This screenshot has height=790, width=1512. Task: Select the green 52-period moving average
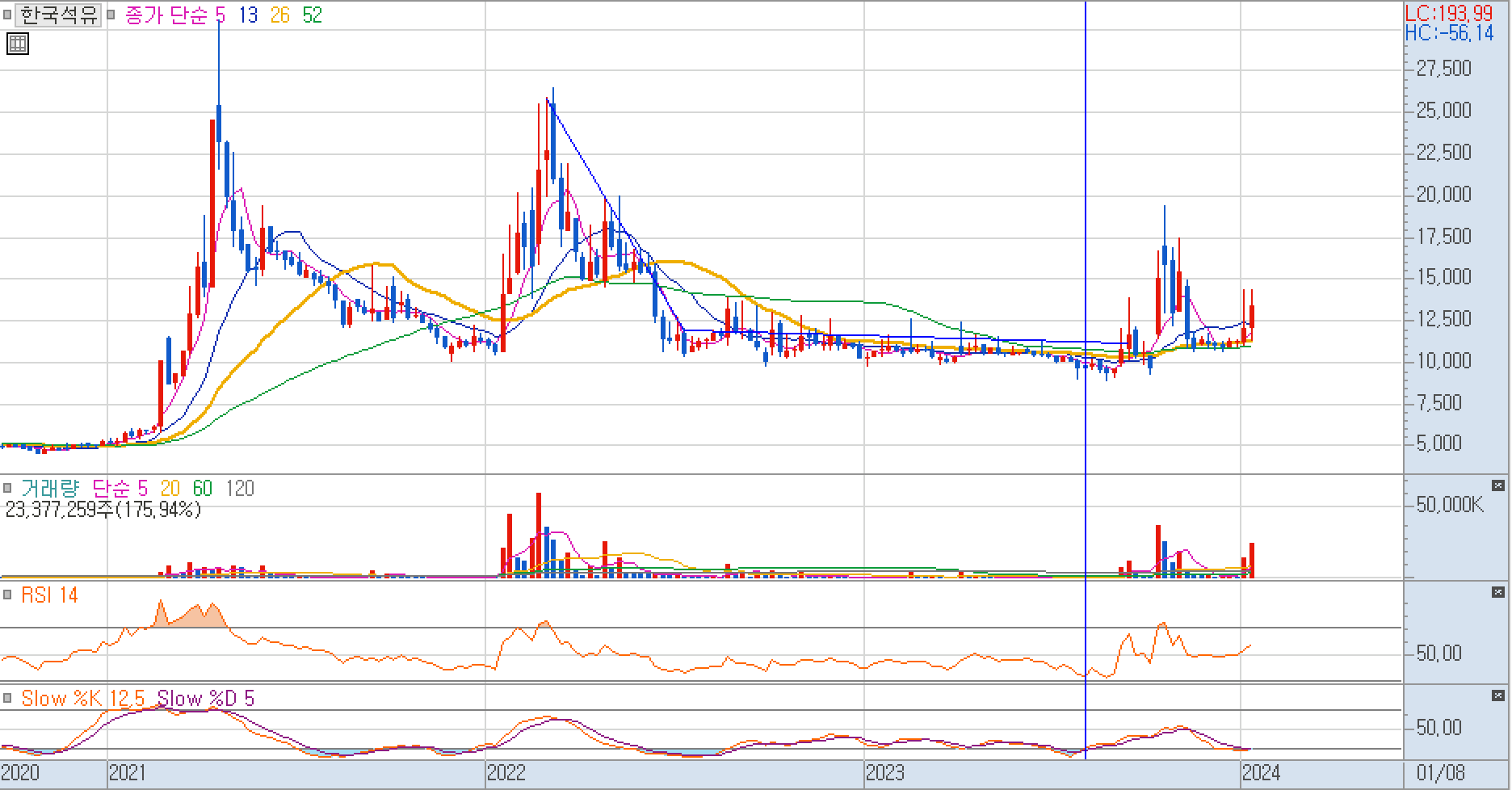point(312,15)
